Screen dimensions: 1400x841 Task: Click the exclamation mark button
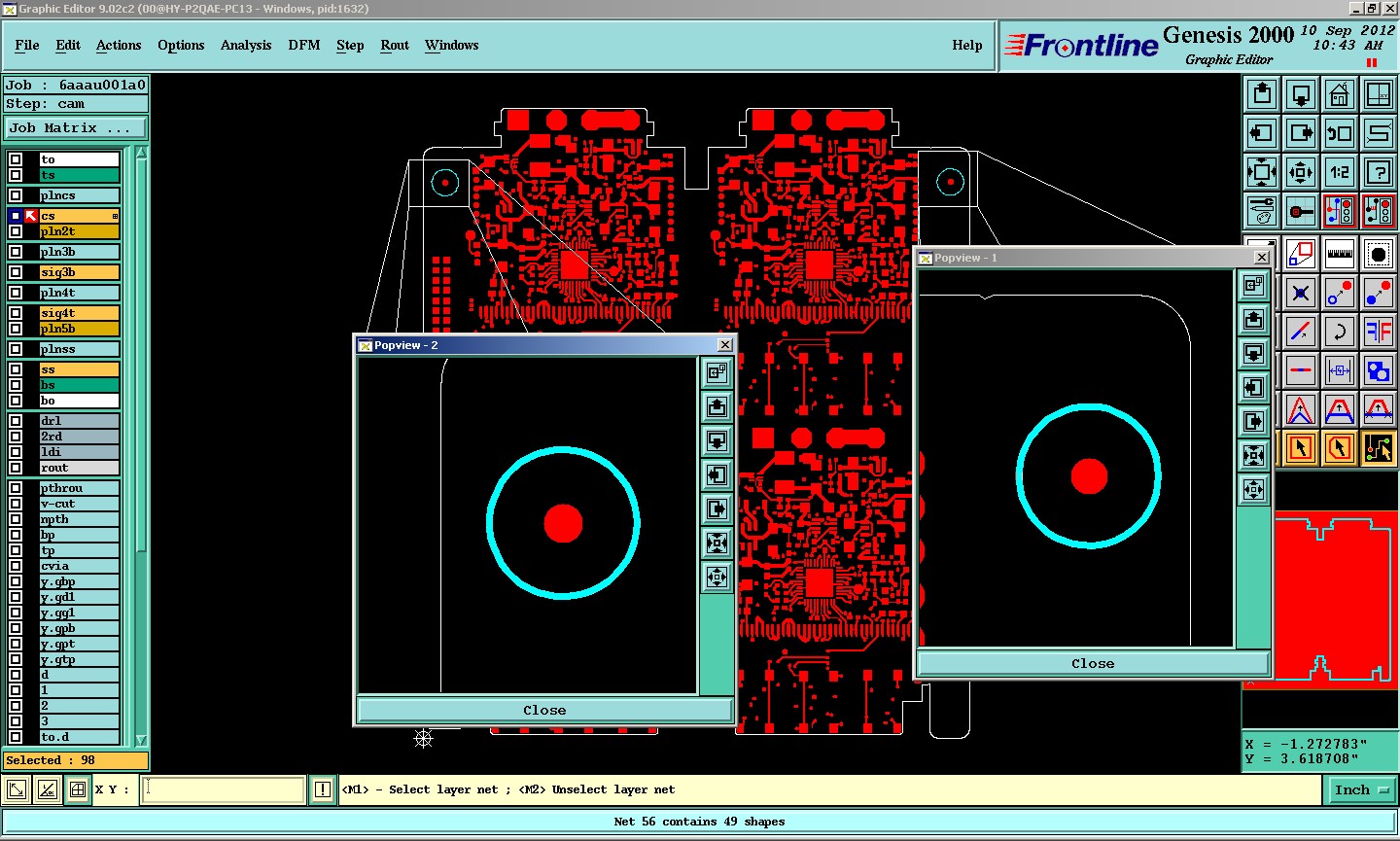[323, 789]
